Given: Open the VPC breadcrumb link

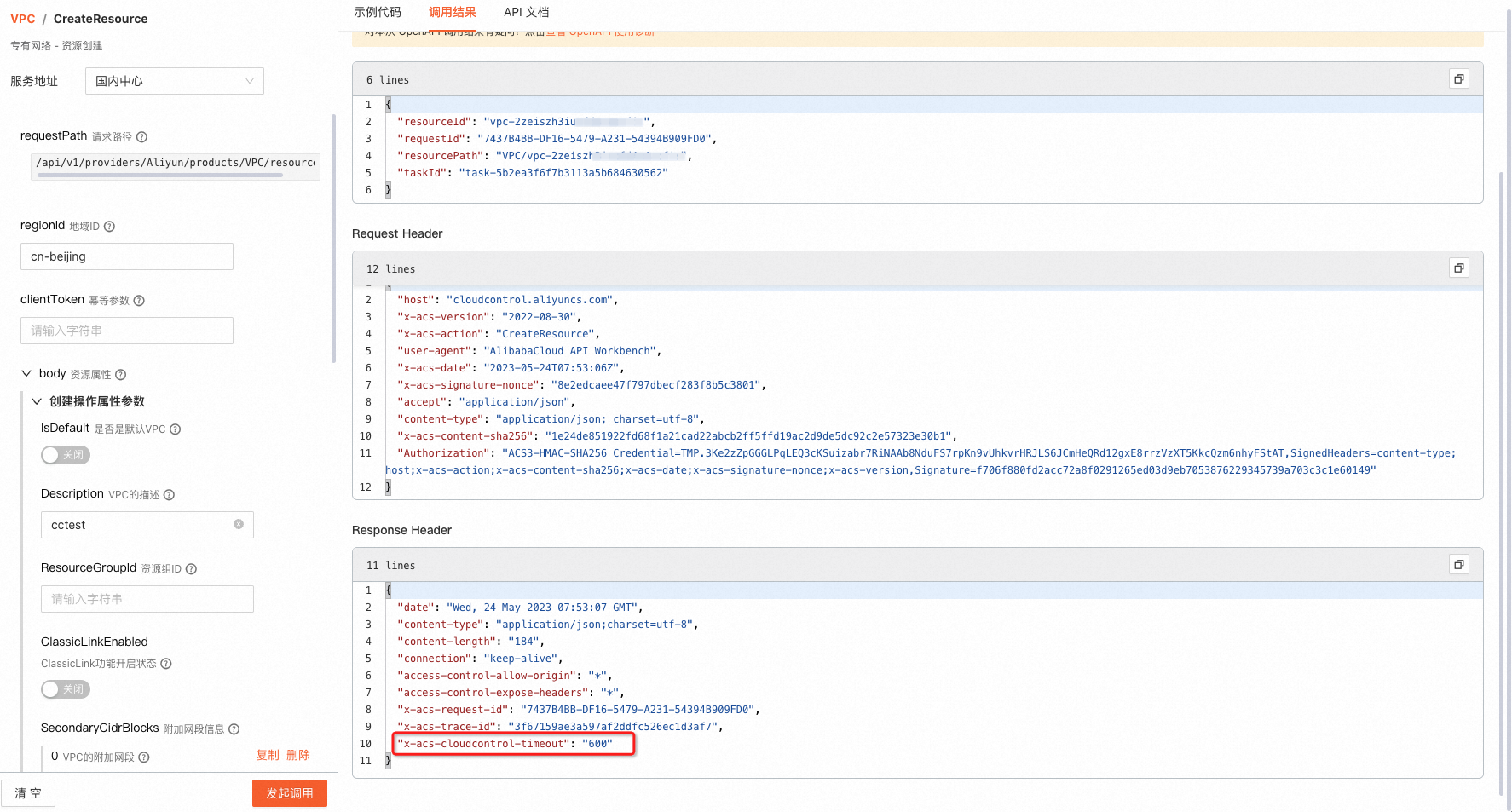Looking at the screenshot, I should tap(23, 19).
